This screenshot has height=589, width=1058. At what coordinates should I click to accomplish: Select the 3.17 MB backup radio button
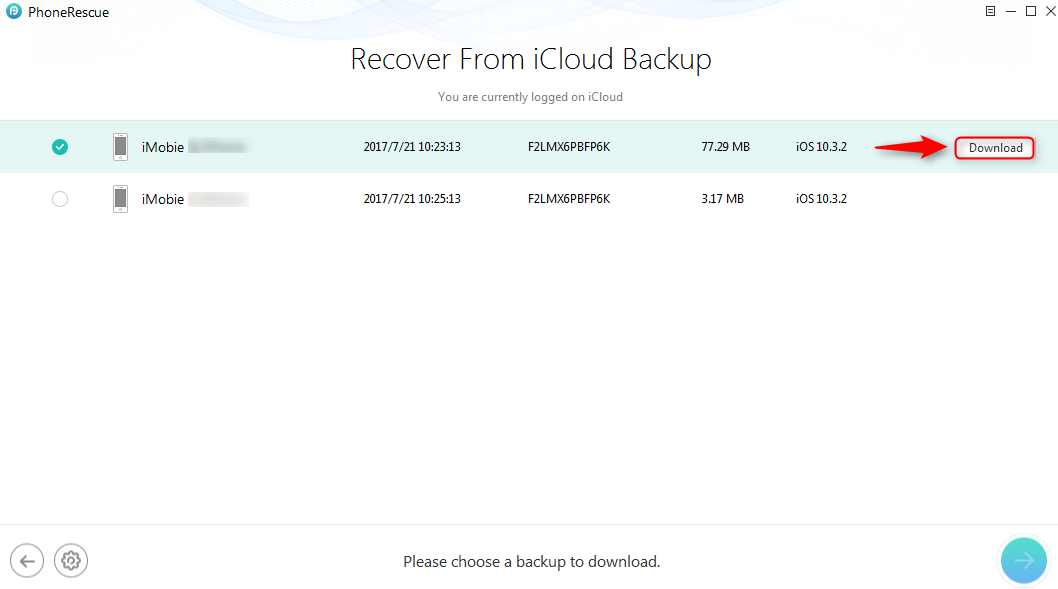(60, 199)
